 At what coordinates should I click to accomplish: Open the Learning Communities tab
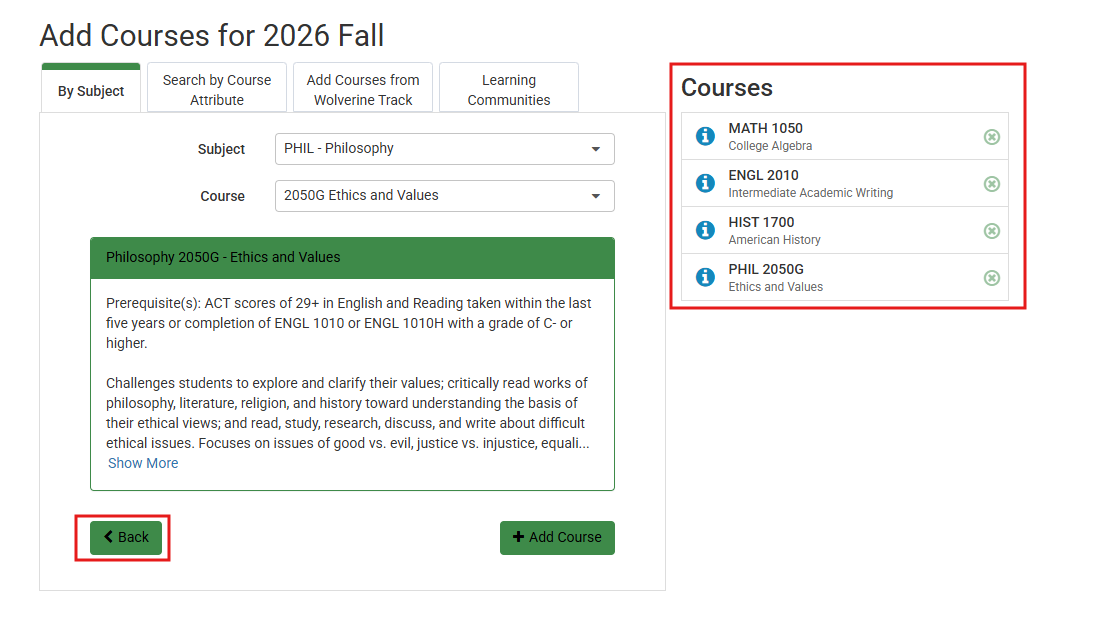pos(509,88)
